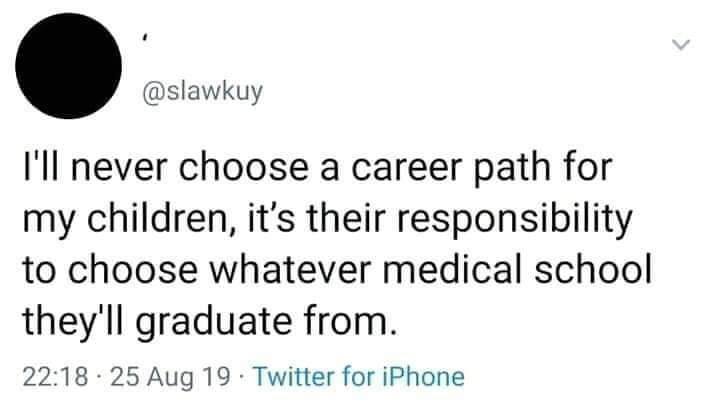The width and height of the screenshot is (712, 402).
Task: Click the word 'their' in the tweet
Action: click(347, 219)
